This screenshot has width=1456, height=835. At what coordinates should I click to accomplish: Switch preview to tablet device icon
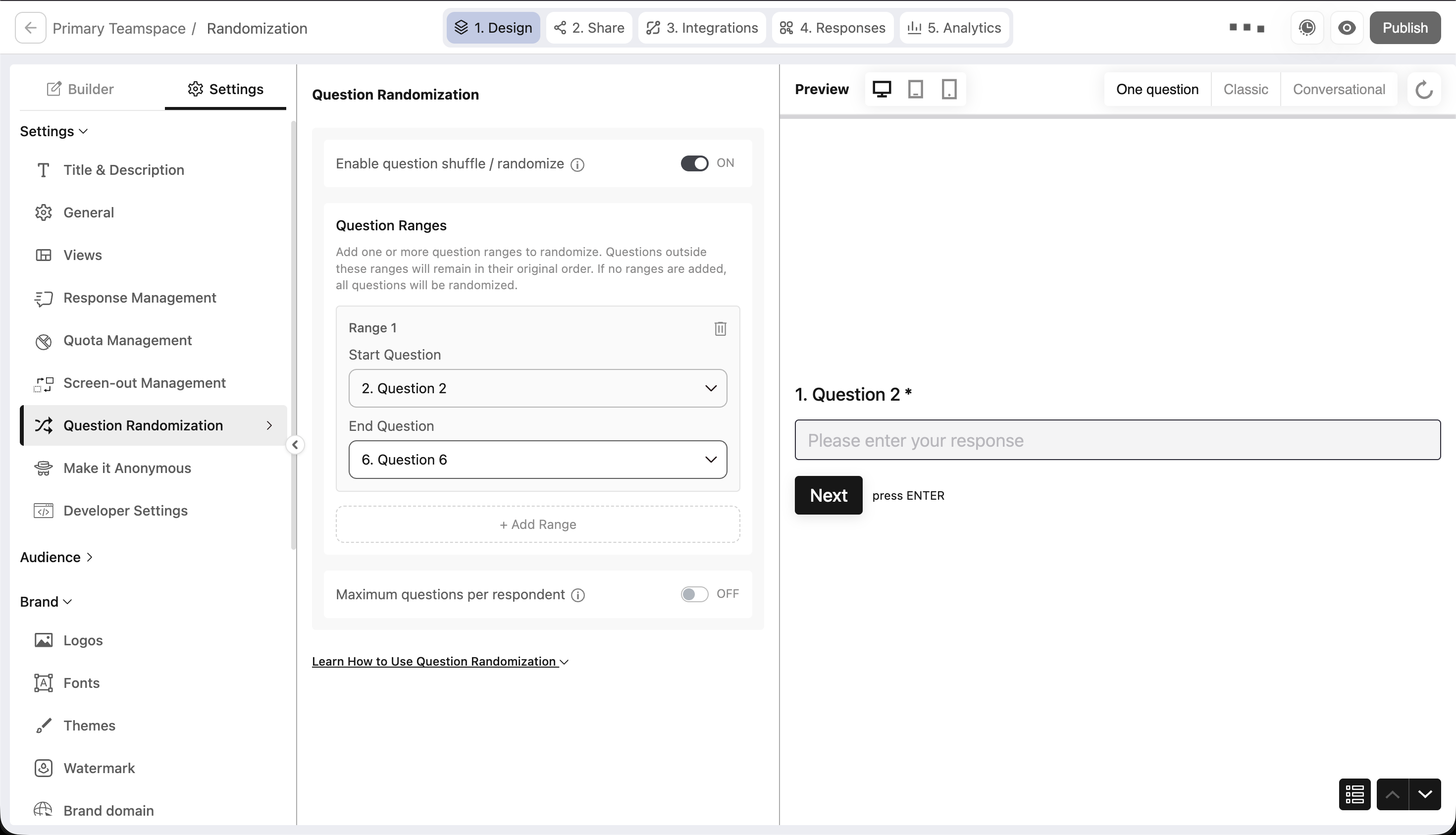pos(915,90)
